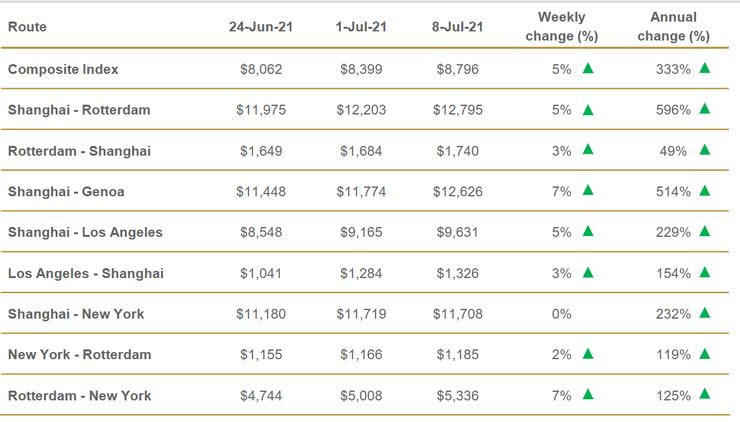Viewport: 740px width, 422px height.
Task: Click the Composite Index annual change green arrow
Action: [x=705, y=68]
